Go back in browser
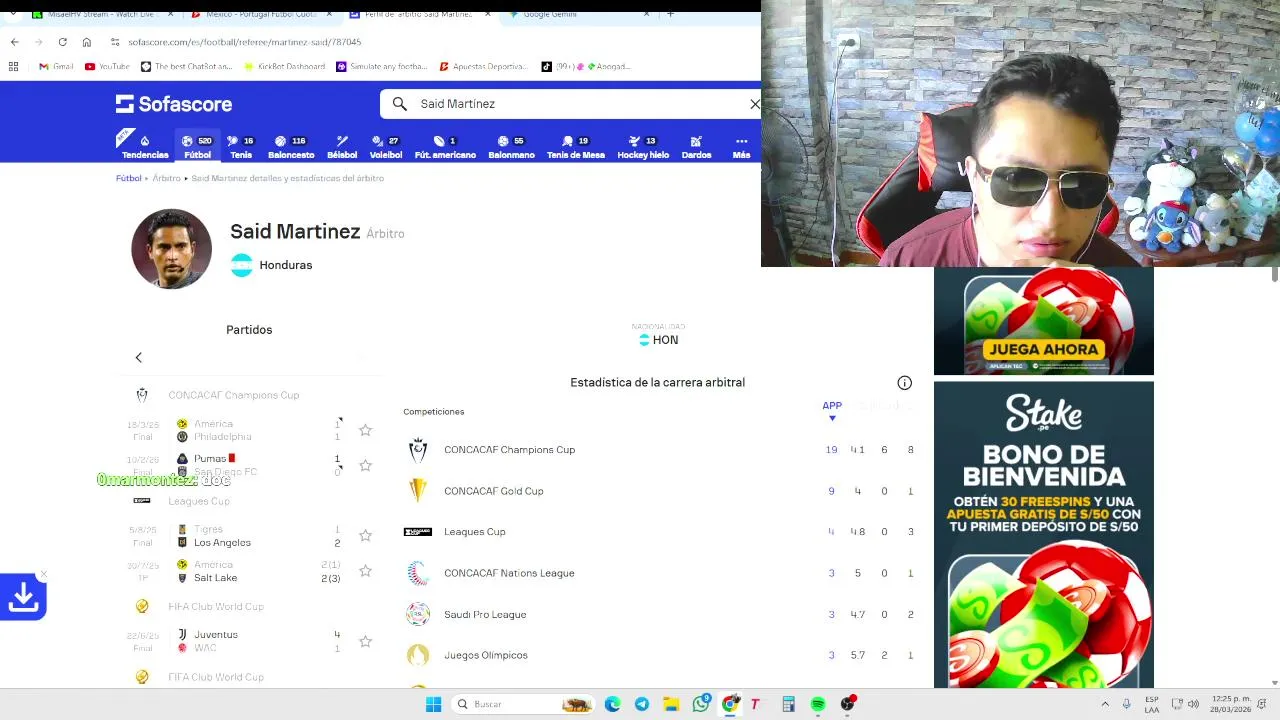 (x=14, y=42)
